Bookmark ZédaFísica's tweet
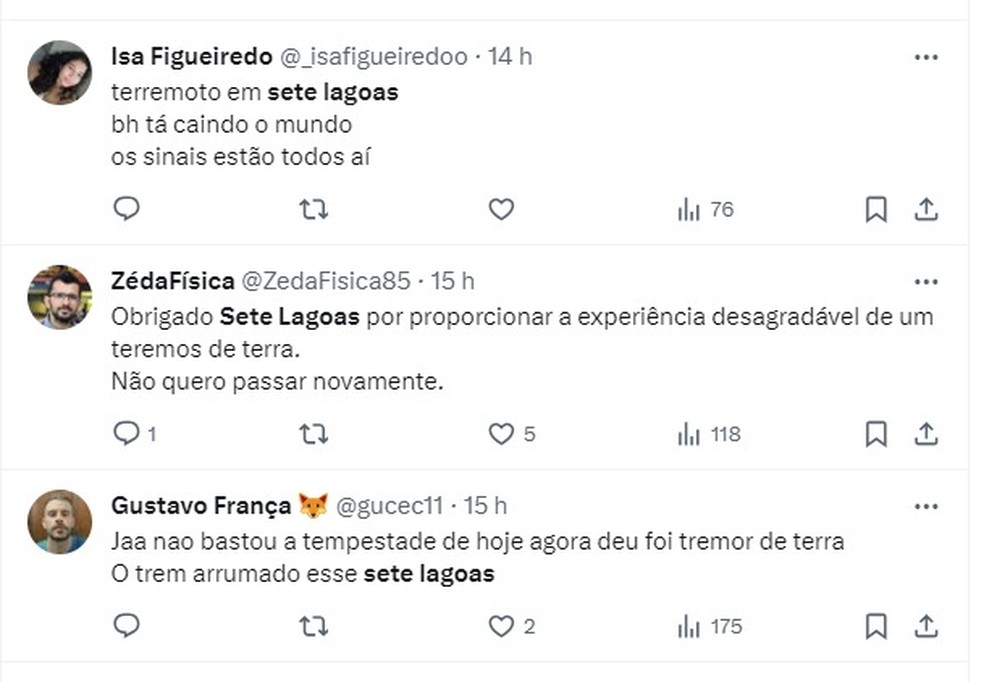 (875, 433)
